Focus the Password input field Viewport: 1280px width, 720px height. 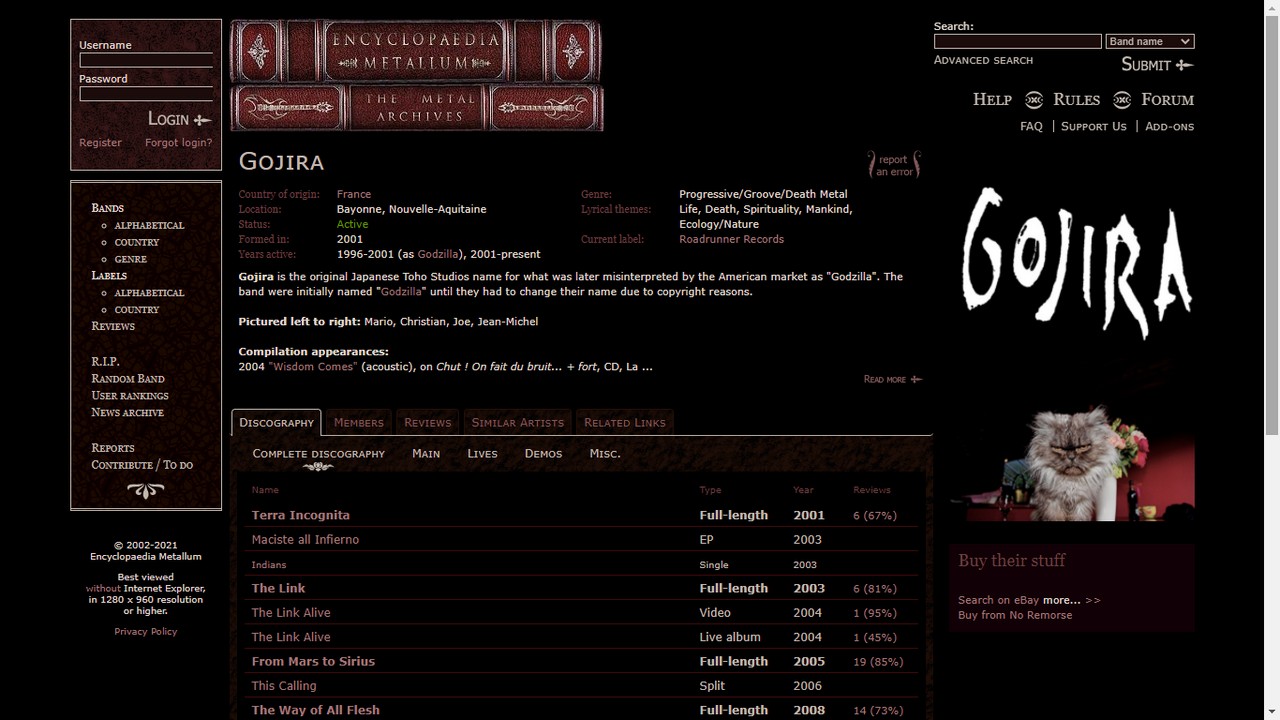click(x=146, y=94)
